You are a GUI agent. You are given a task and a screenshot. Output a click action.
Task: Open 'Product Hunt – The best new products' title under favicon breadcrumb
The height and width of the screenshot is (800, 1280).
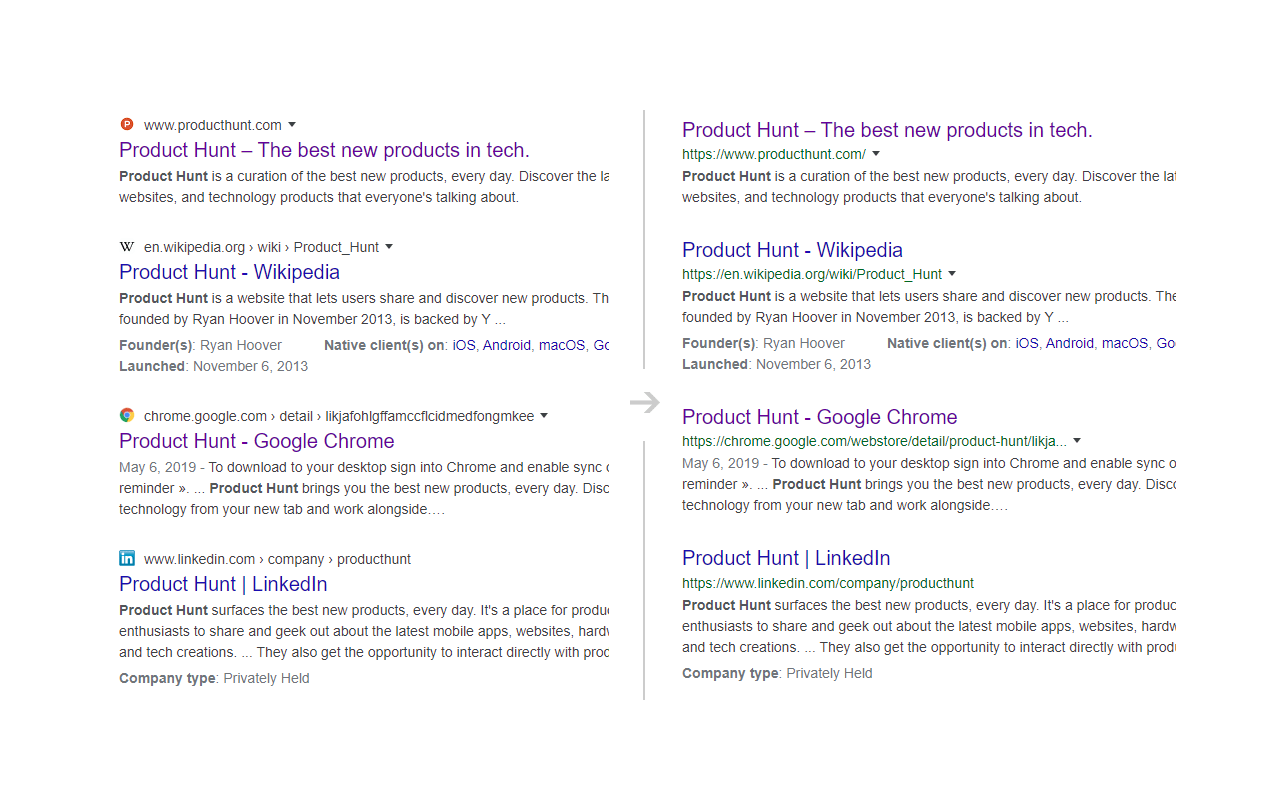(x=324, y=150)
